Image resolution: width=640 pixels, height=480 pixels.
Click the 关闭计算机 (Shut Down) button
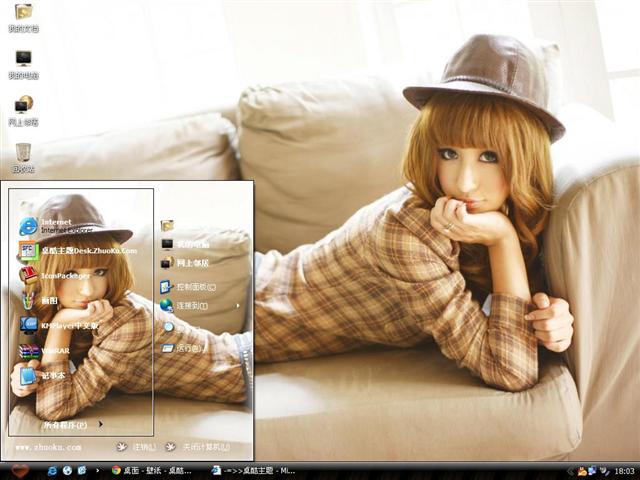pos(200,447)
